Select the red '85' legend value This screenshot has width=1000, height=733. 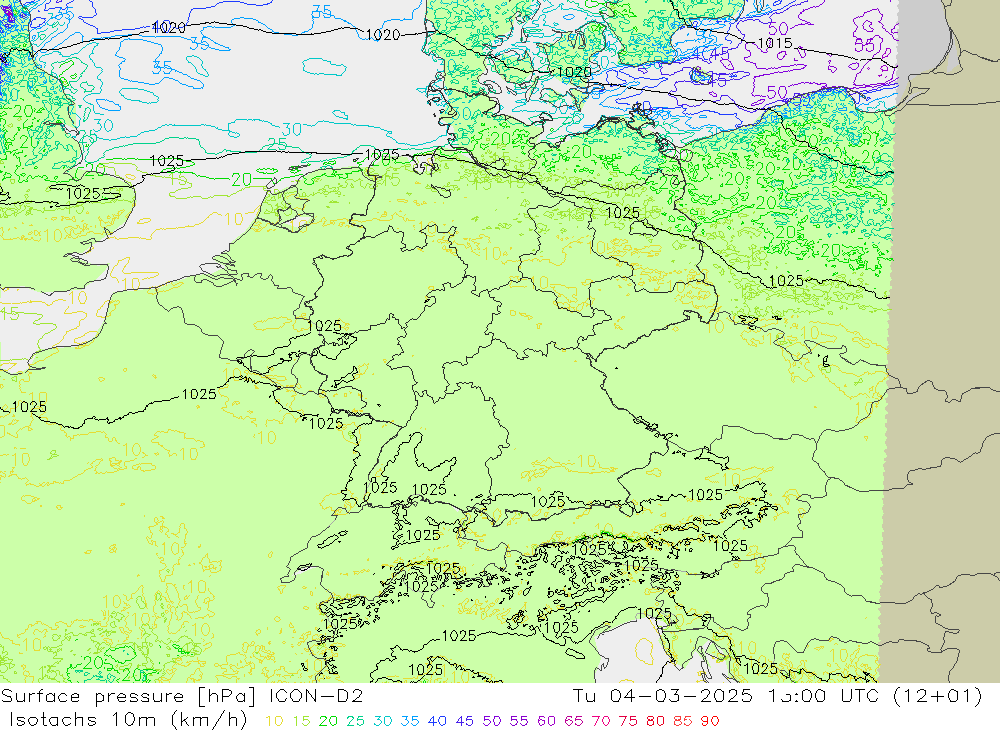pos(683,721)
